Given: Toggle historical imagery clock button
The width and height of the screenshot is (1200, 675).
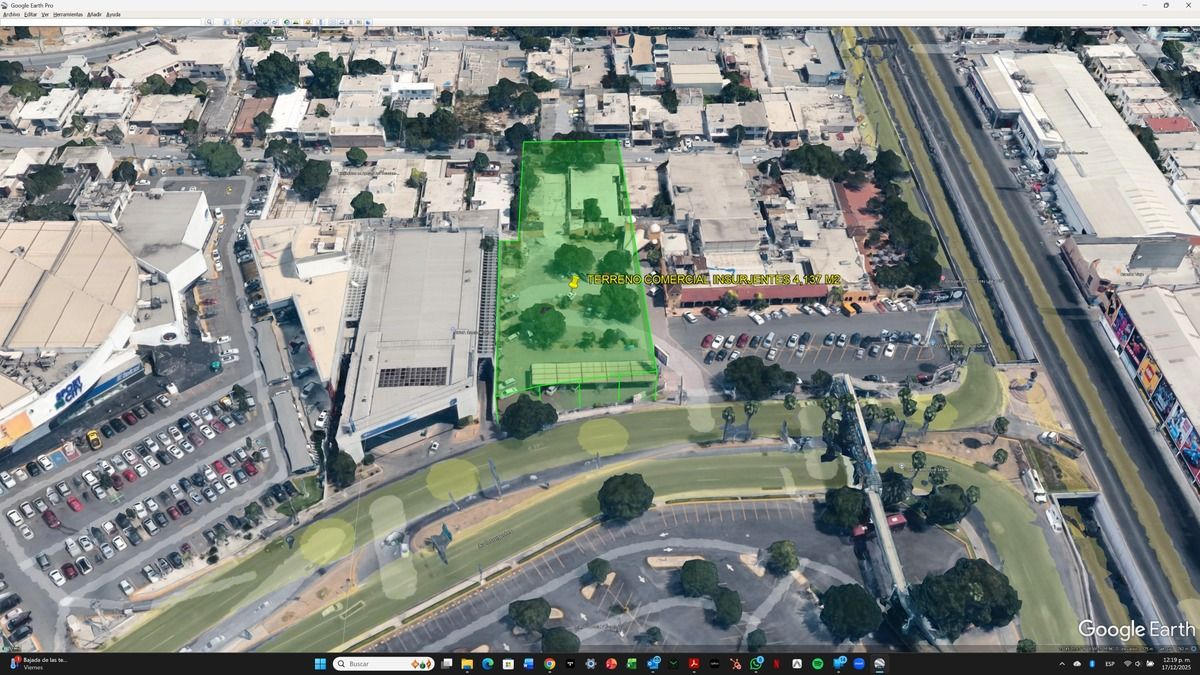Looking at the screenshot, I should click(x=287, y=22).
